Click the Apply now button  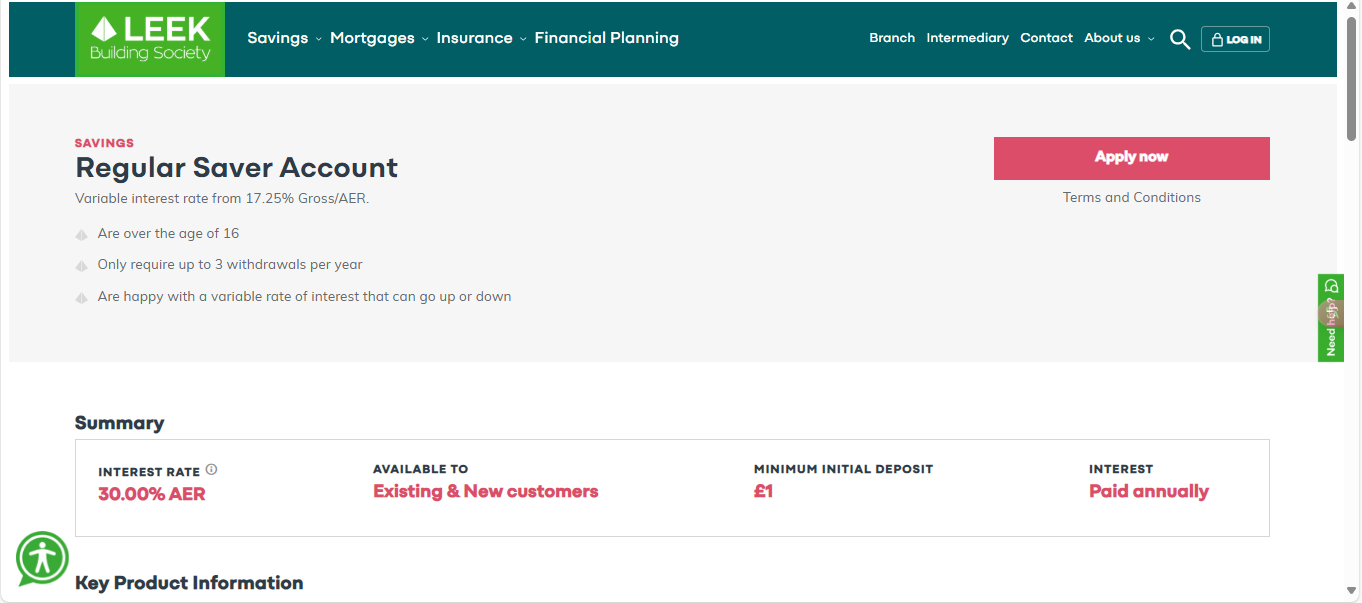point(1132,158)
